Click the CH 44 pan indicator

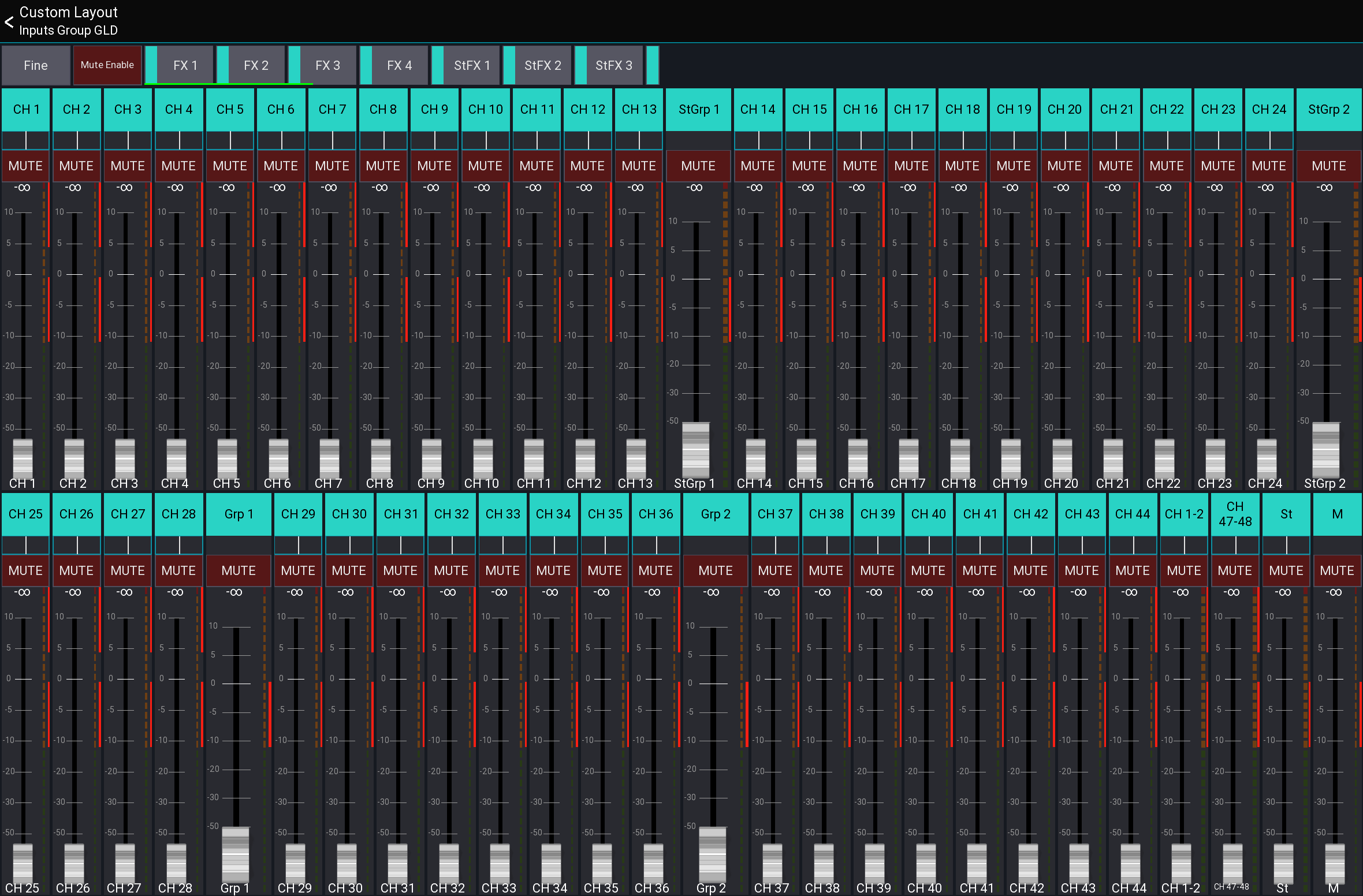tap(1133, 545)
